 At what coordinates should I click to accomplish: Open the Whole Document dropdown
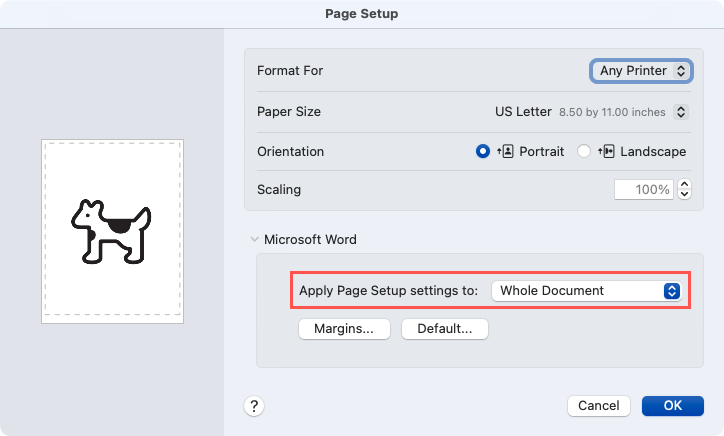pyautogui.click(x=586, y=291)
